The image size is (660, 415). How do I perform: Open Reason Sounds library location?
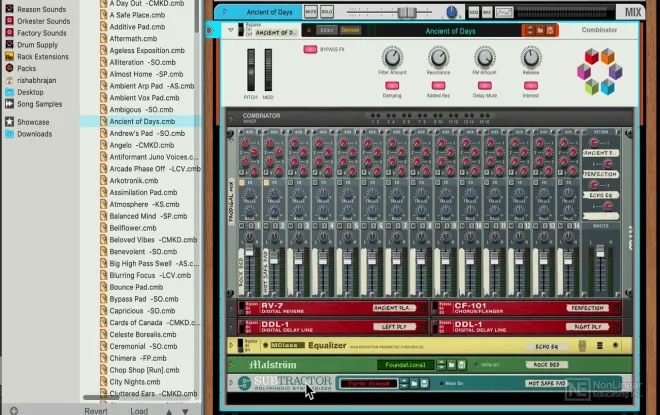point(35,9)
